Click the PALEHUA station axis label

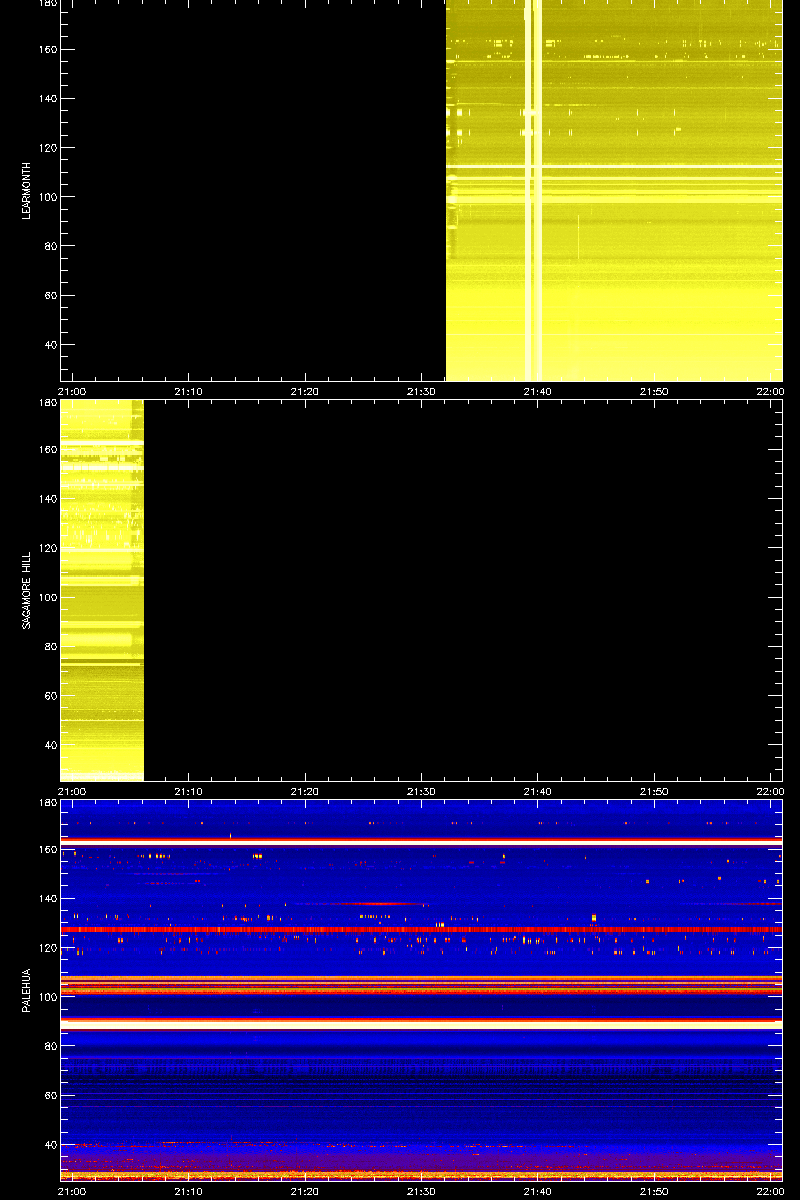pos(28,989)
